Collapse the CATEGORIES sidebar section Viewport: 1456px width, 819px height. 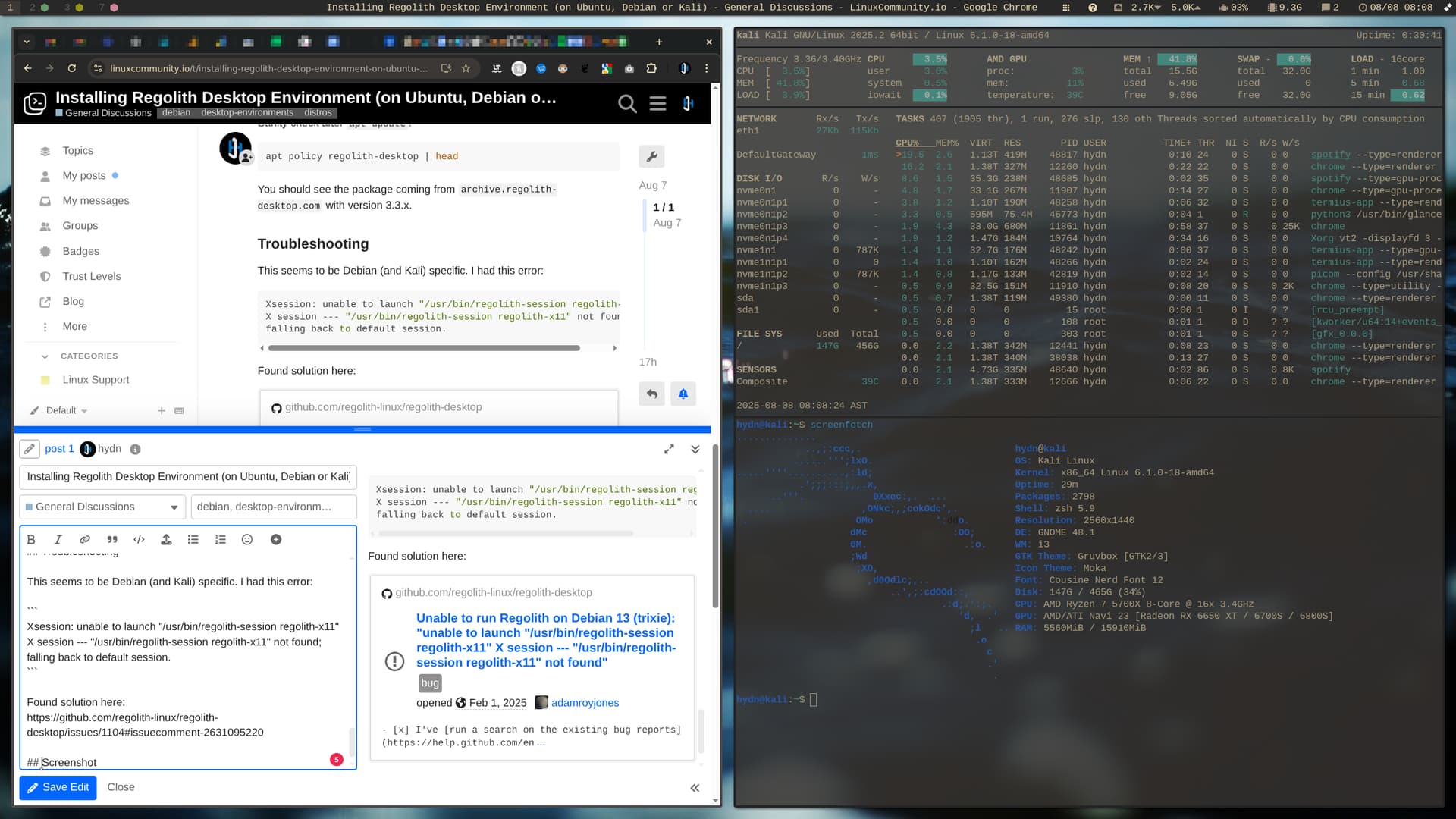[80, 356]
